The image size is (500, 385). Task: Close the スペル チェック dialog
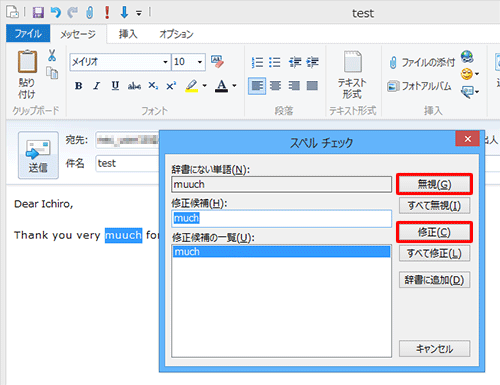467,139
